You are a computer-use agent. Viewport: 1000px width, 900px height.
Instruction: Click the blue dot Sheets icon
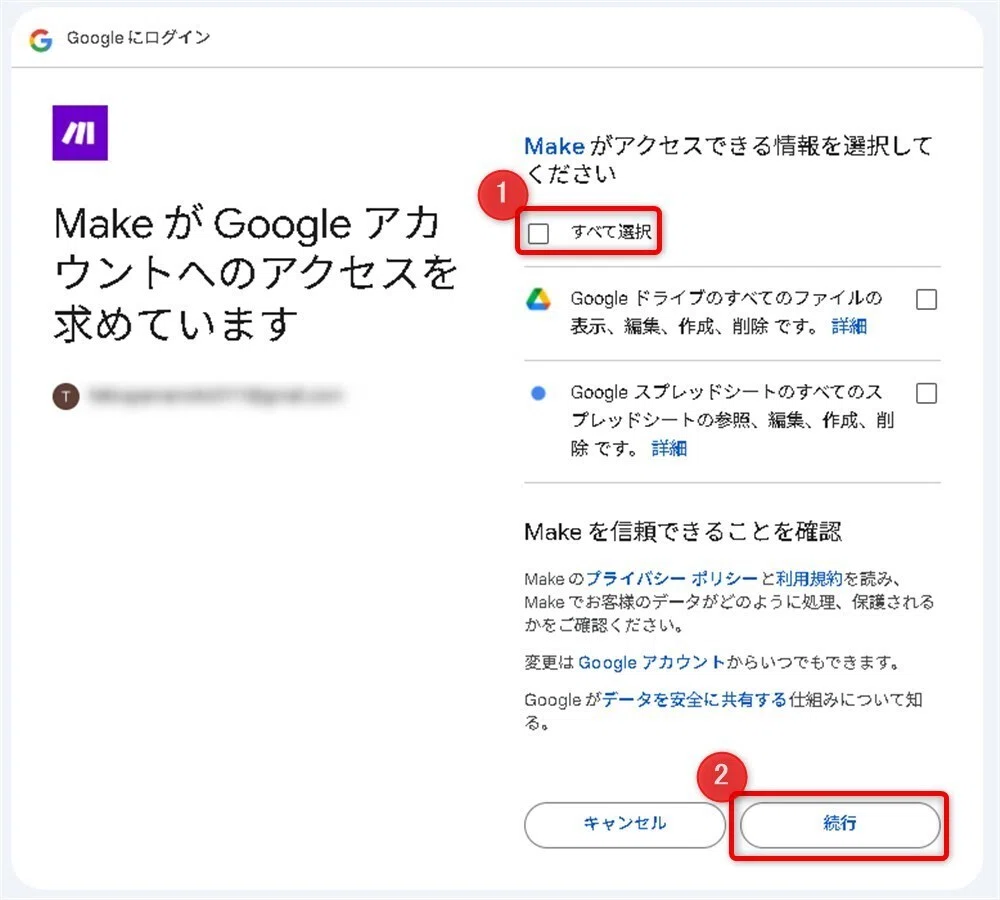coord(538,393)
